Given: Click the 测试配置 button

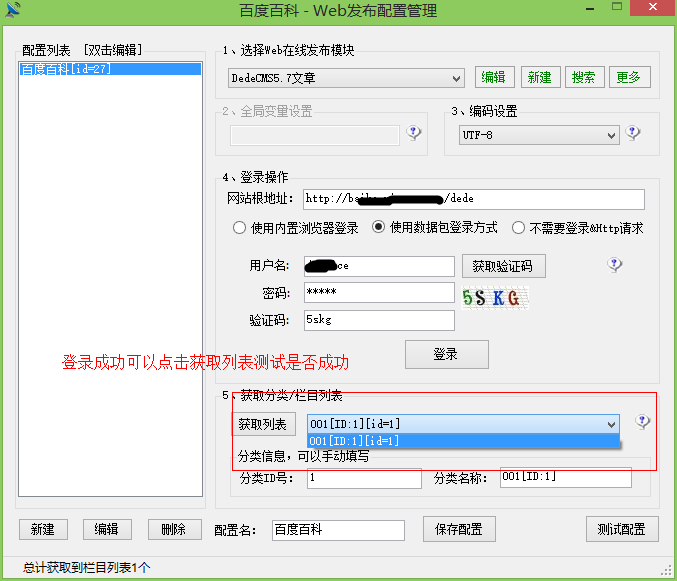Looking at the screenshot, I should click(621, 529).
